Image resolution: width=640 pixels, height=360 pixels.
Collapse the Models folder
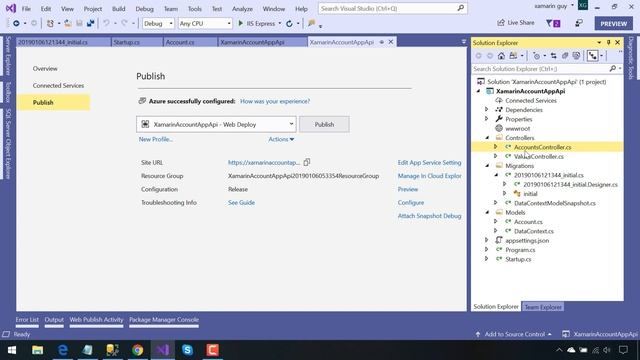pyautogui.click(x=487, y=212)
